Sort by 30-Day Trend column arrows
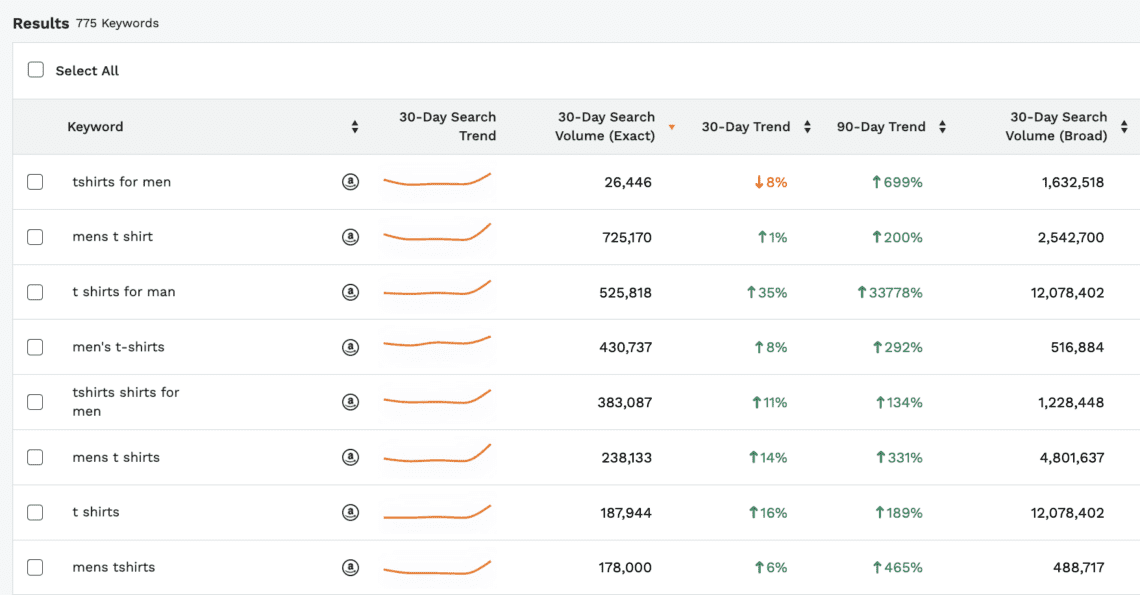This screenshot has width=1140, height=595. 807,127
